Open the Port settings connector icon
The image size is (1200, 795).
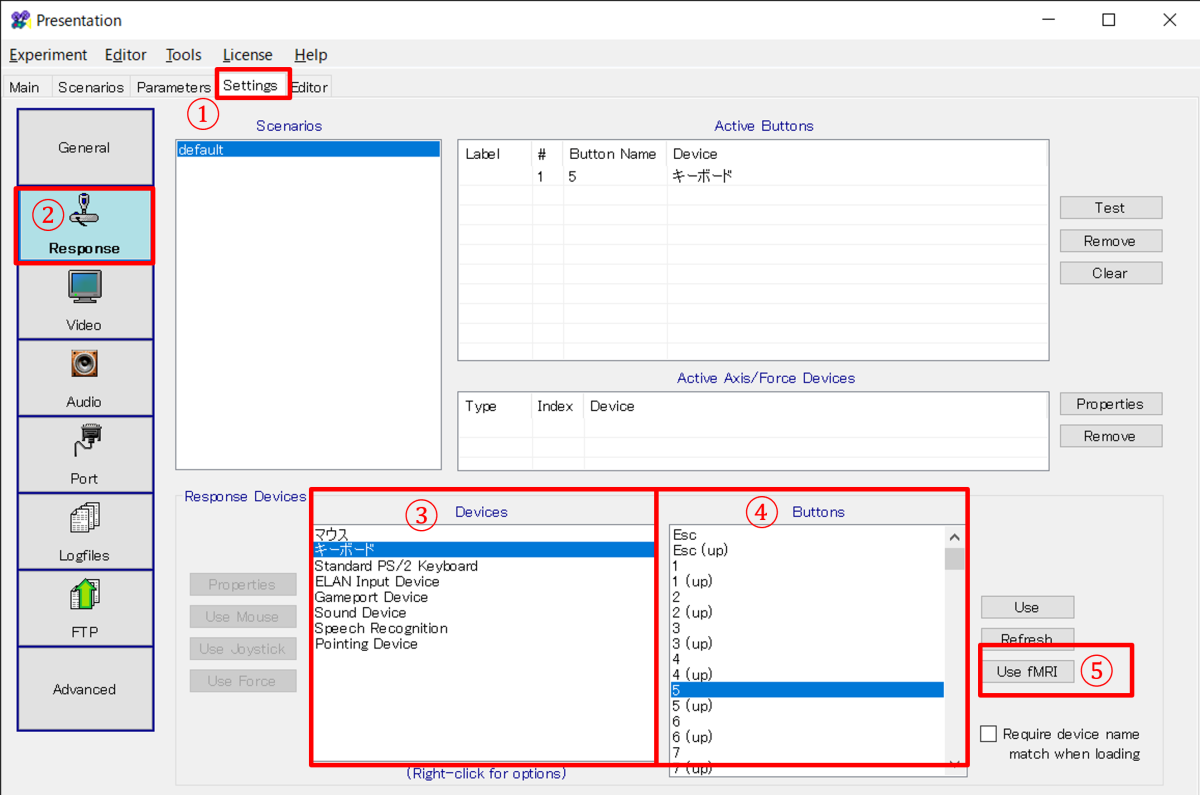click(x=85, y=440)
